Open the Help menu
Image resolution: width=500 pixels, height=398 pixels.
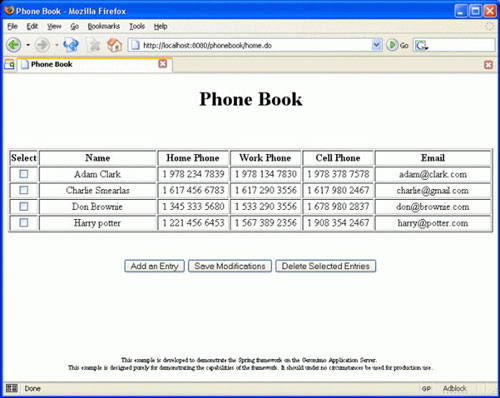tap(160, 26)
